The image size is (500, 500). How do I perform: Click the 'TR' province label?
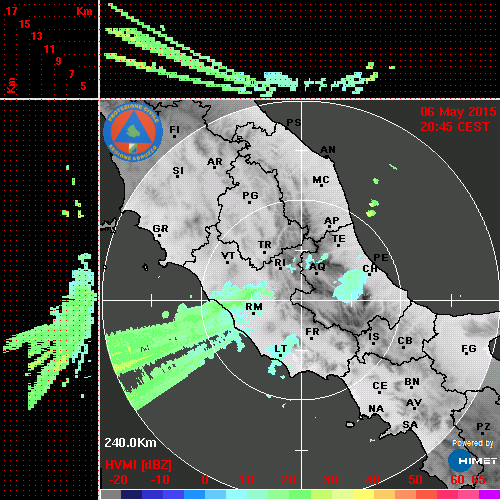pyautogui.click(x=265, y=245)
